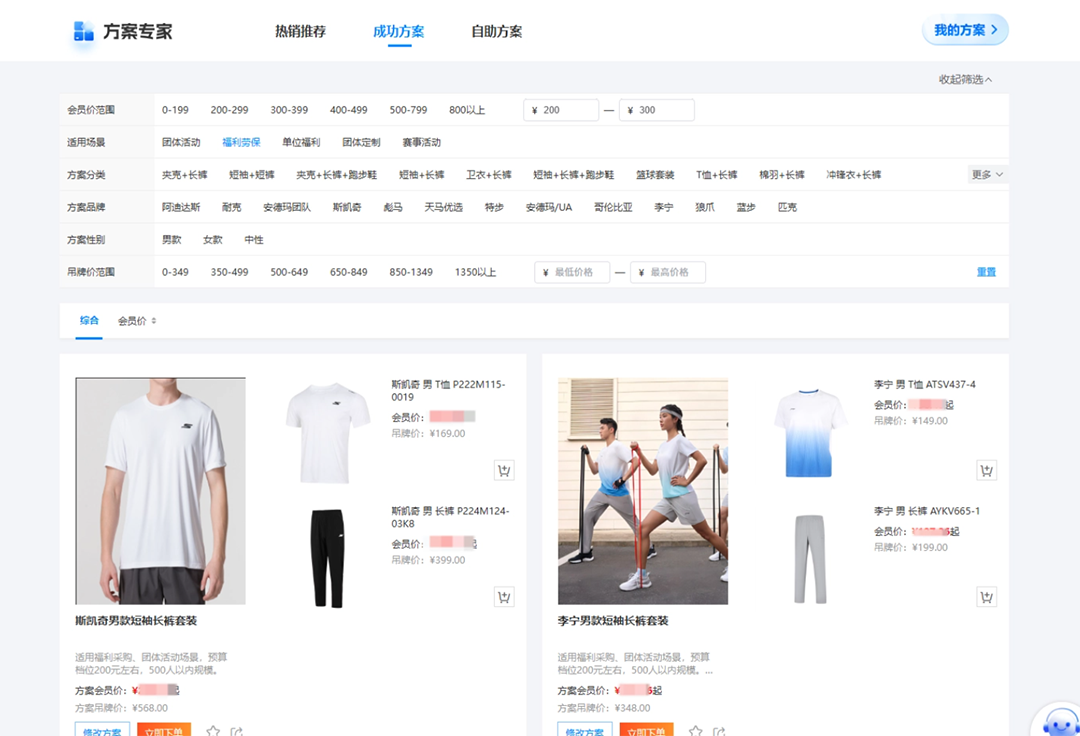1080x736 pixels.
Task: Add 李宁 T恤 ATSV437-4 to cart
Action: point(986,470)
